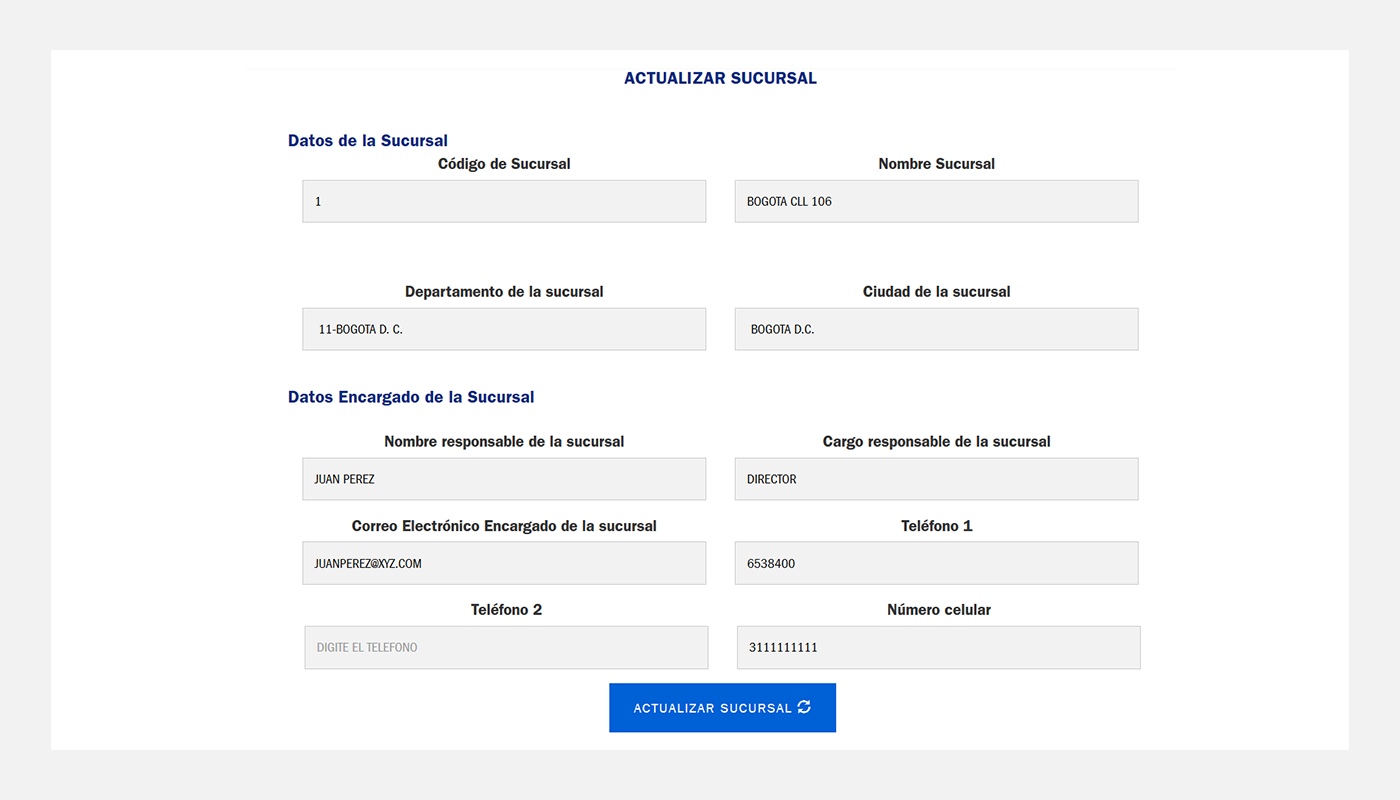Select the Número celular field with 3111111111
Screen dimensions: 1400x800
938,647
